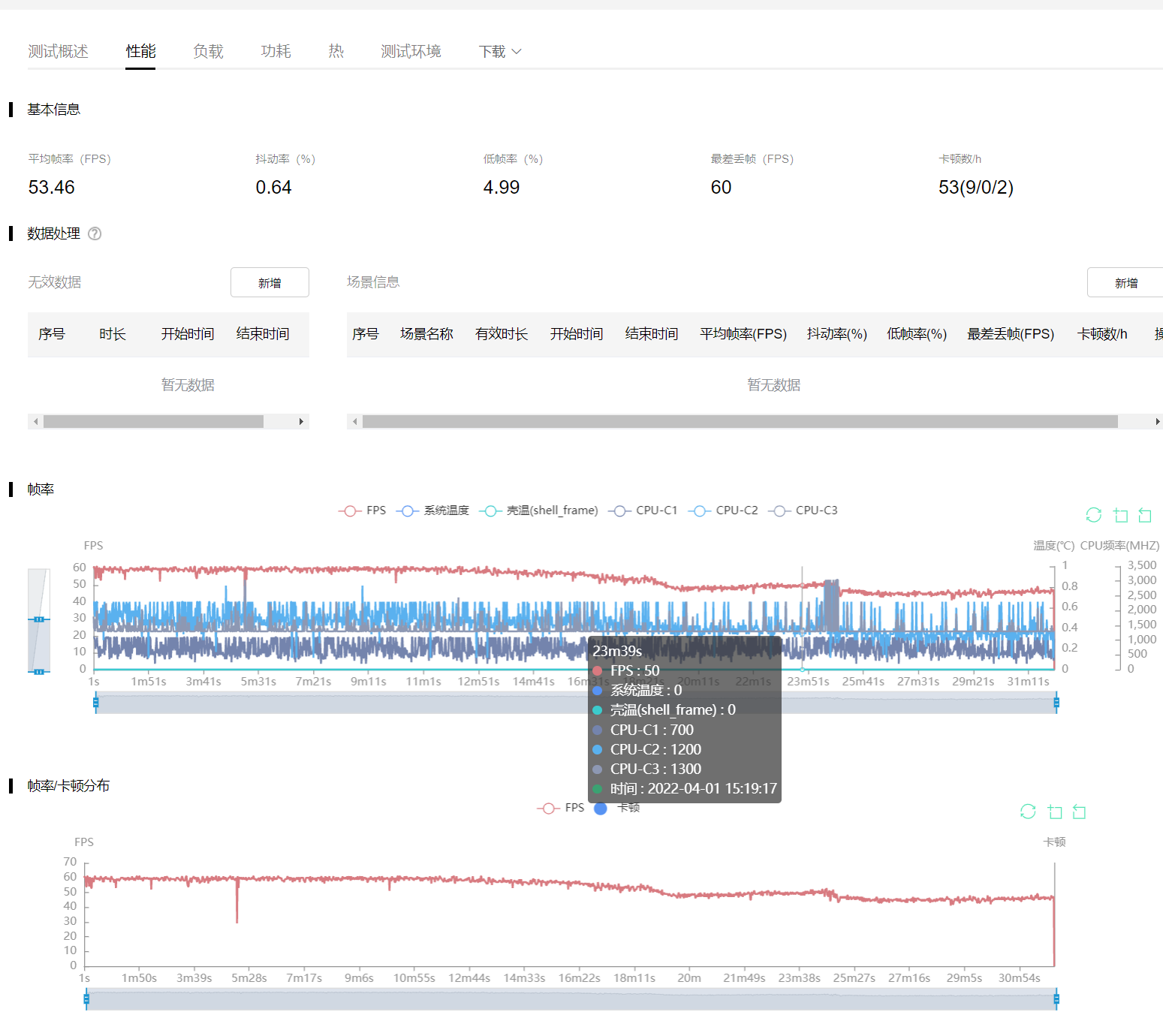Toggle 系统温度 series in legend
Image resolution: width=1163 pixels, height=1036 pixels.
coord(432,510)
